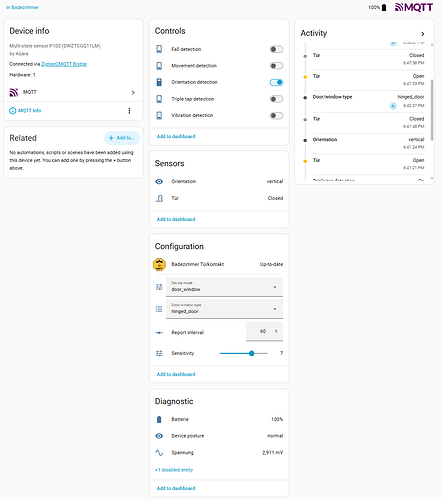Click the Batterie battery icon in Diagnostic
The width and height of the screenshot is (442, 500).
coord(159,419)
